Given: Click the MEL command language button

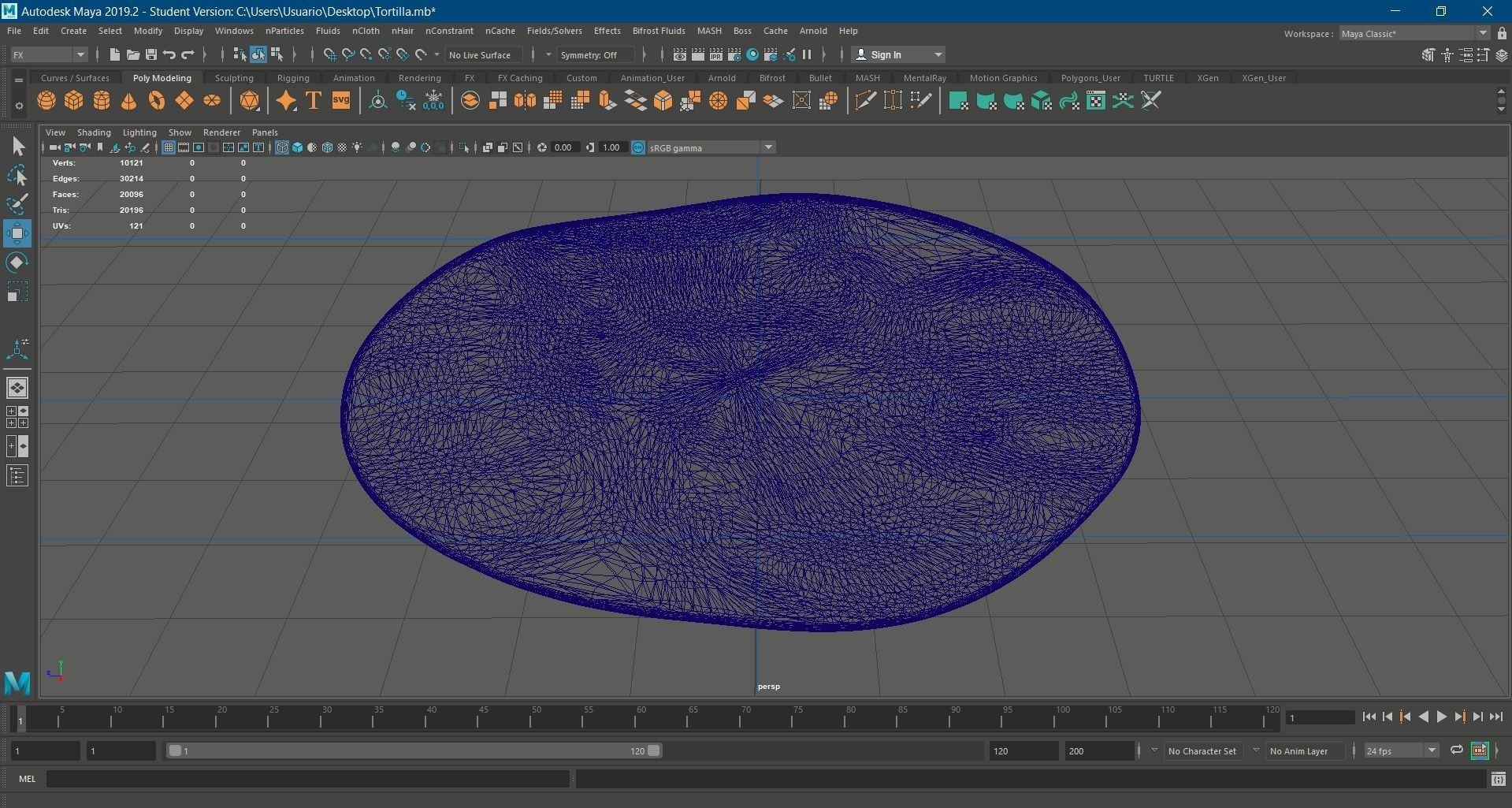Looking at the screenshot, I should click(x=28, y=779).
